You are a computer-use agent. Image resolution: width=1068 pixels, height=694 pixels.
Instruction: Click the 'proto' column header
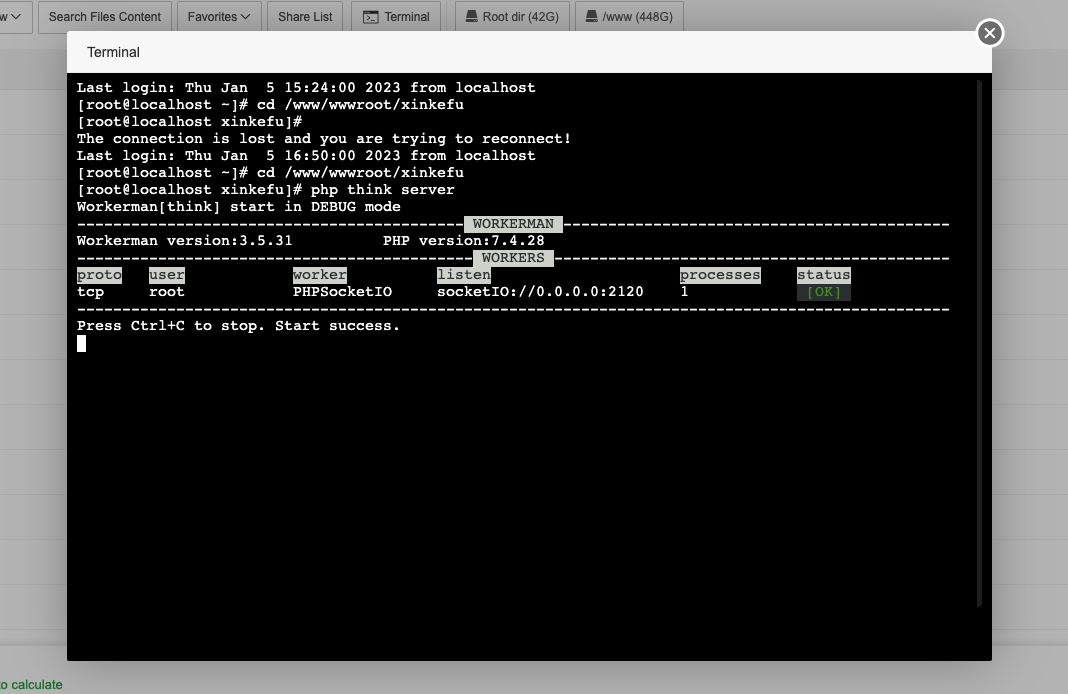coord(99,275)
